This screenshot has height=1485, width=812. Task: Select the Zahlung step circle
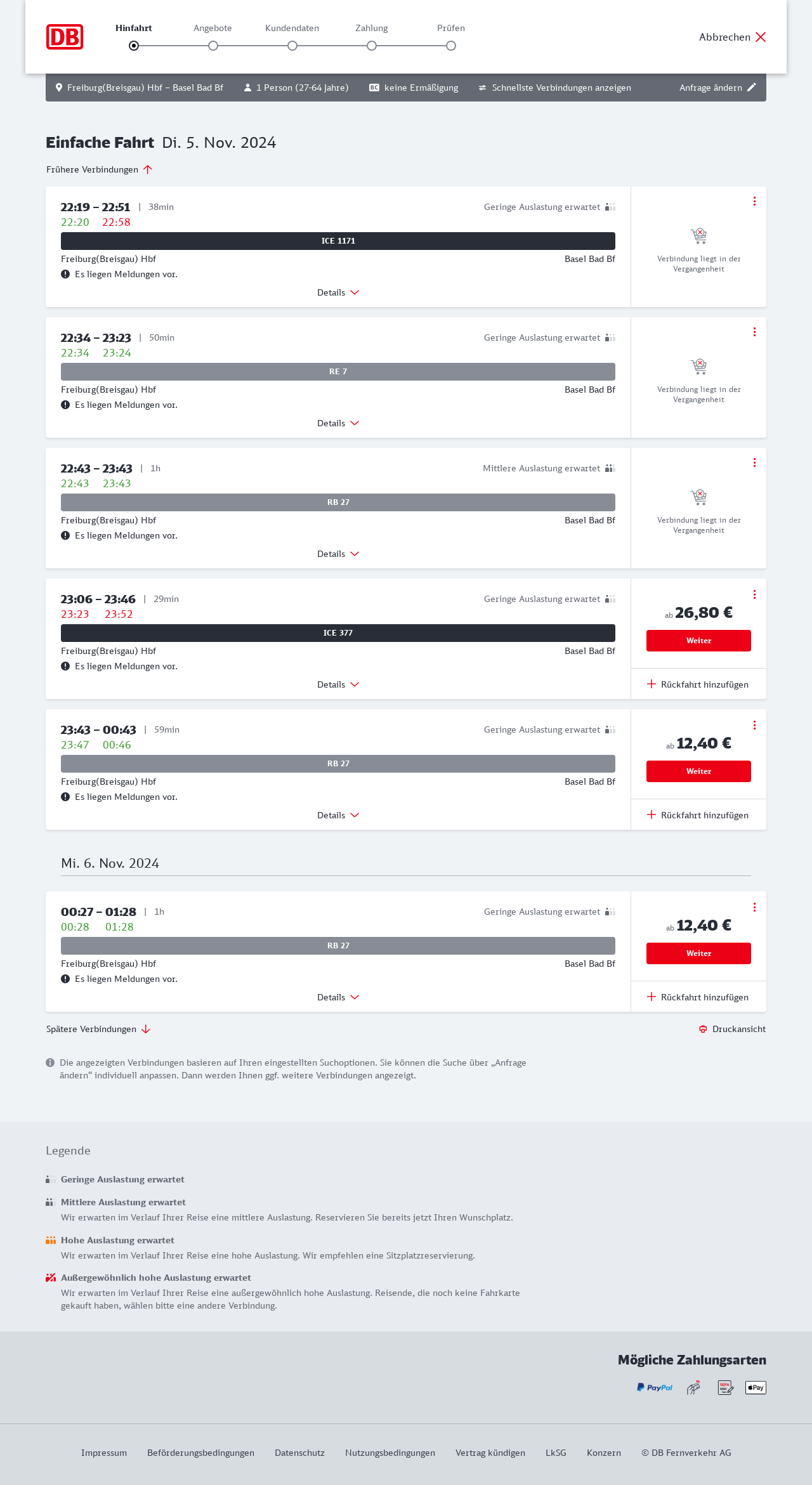click(372, 46)
